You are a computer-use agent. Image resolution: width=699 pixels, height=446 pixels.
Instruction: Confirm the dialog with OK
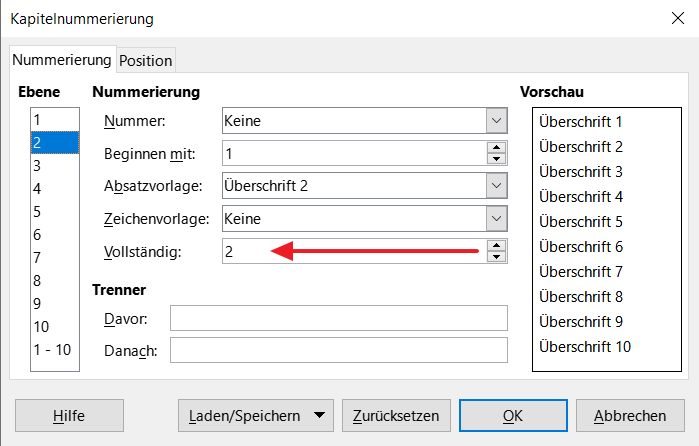[x=513, y=416]
